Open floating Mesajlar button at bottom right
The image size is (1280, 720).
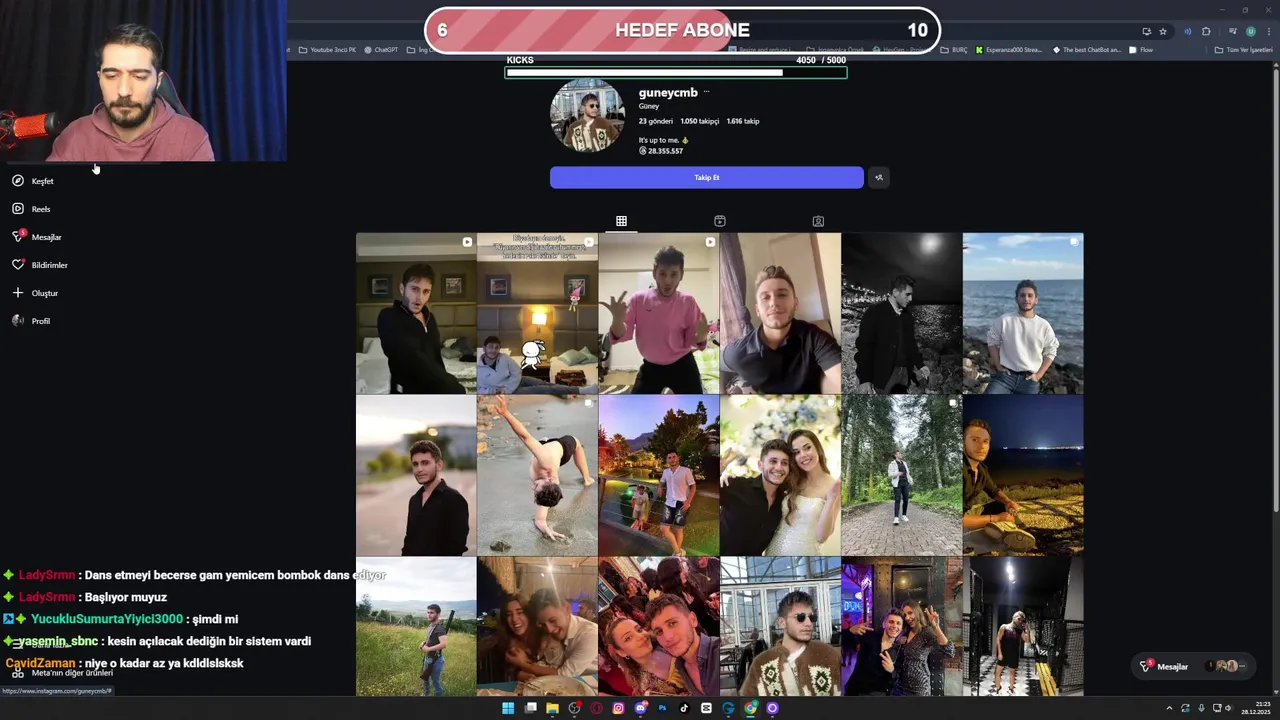(x=1193, y=666)
